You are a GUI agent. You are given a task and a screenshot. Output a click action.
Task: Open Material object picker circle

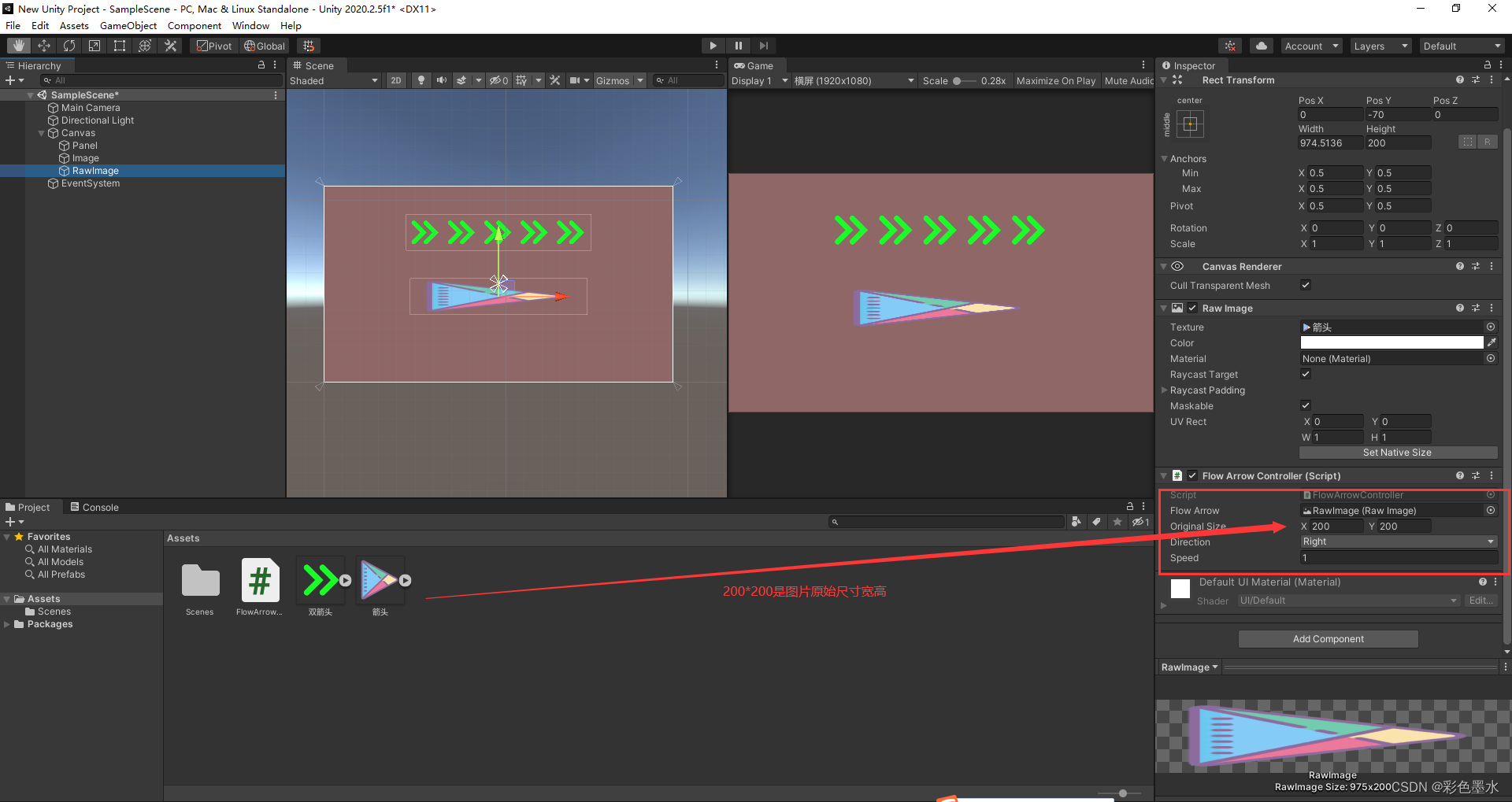tap(1491, 358)
